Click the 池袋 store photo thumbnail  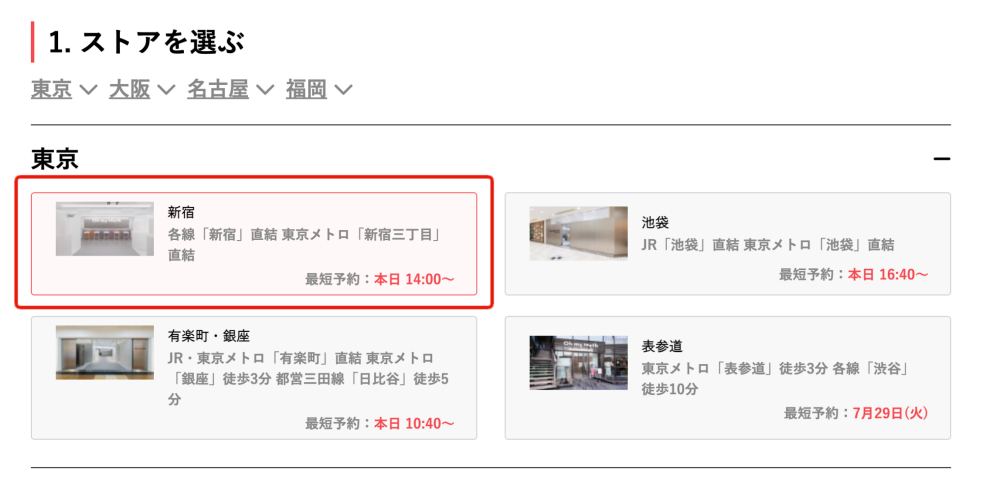pos(578,233)
